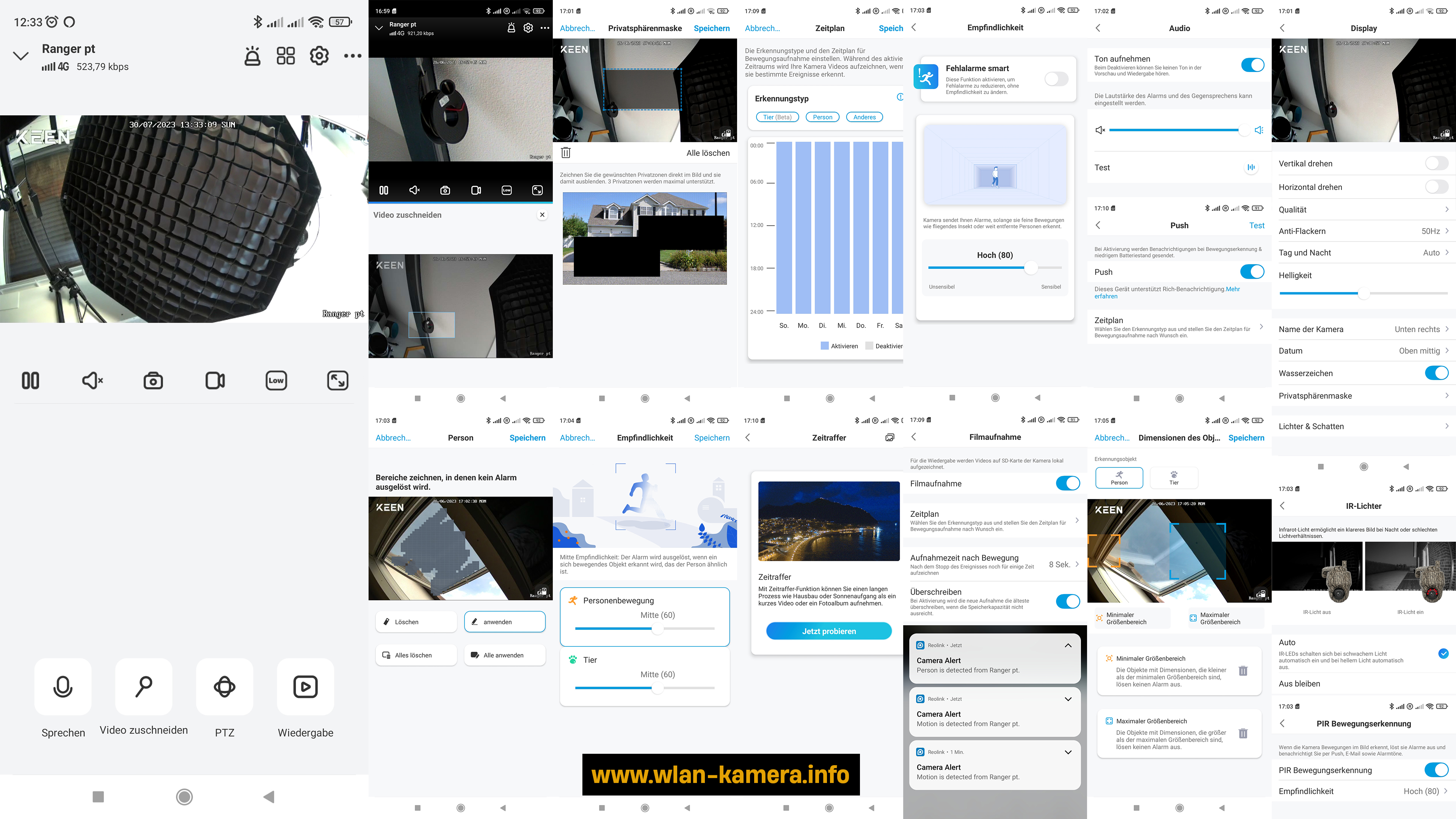Click the Video zuschneiden magnifier icon
The height and width of the screenshot is (819, 1456).
tap(144, 686)
